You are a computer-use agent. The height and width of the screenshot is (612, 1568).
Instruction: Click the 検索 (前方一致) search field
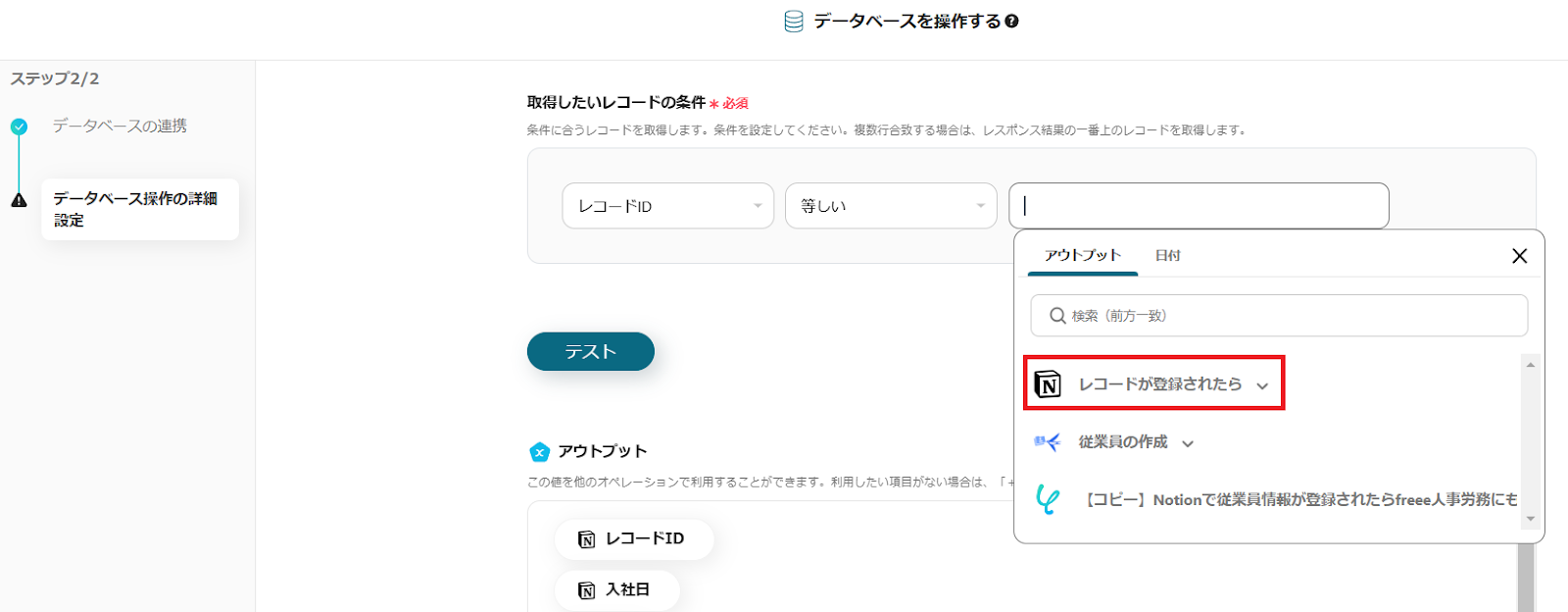pyautogui.click(x=1279, y=316)
